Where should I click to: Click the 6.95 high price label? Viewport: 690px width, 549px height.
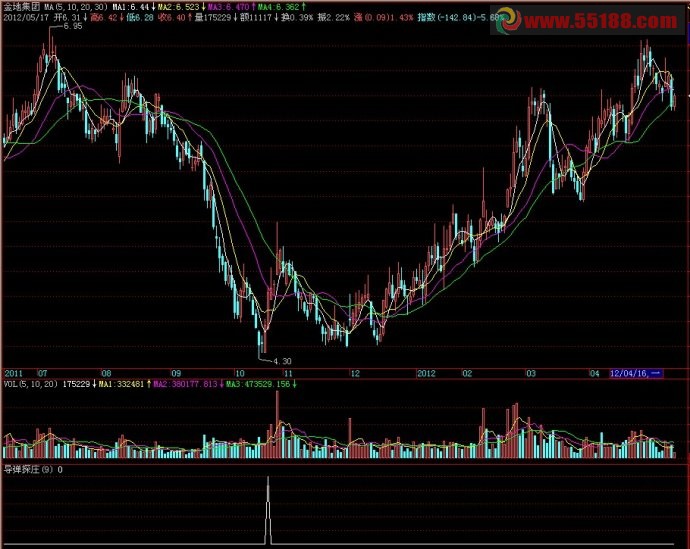click(x=73, y=26)
